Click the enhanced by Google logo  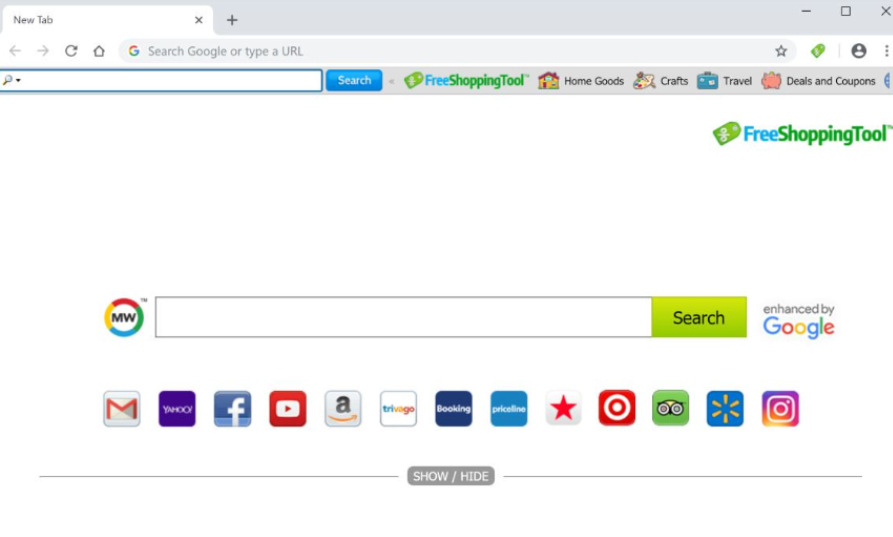pos(798,321)
